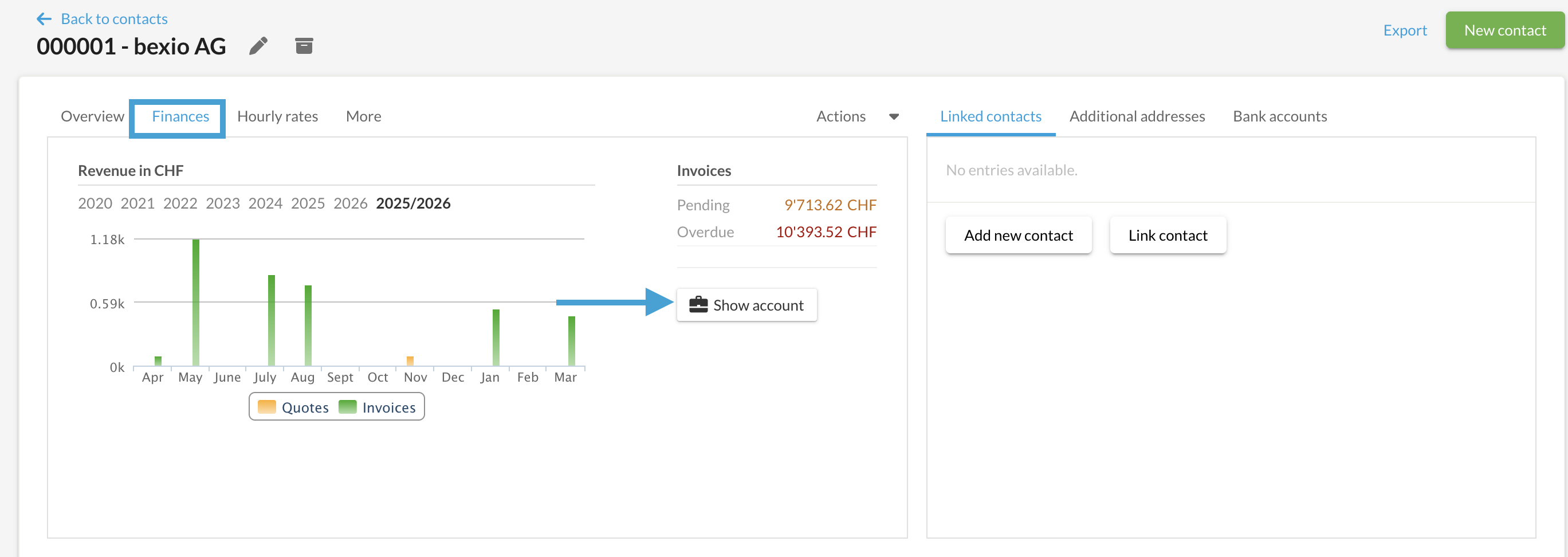Click the back arrow icon before Back to contacts
Image resolution: width=1568 pixels, height=557 pixels.
[x=44, y=19]
